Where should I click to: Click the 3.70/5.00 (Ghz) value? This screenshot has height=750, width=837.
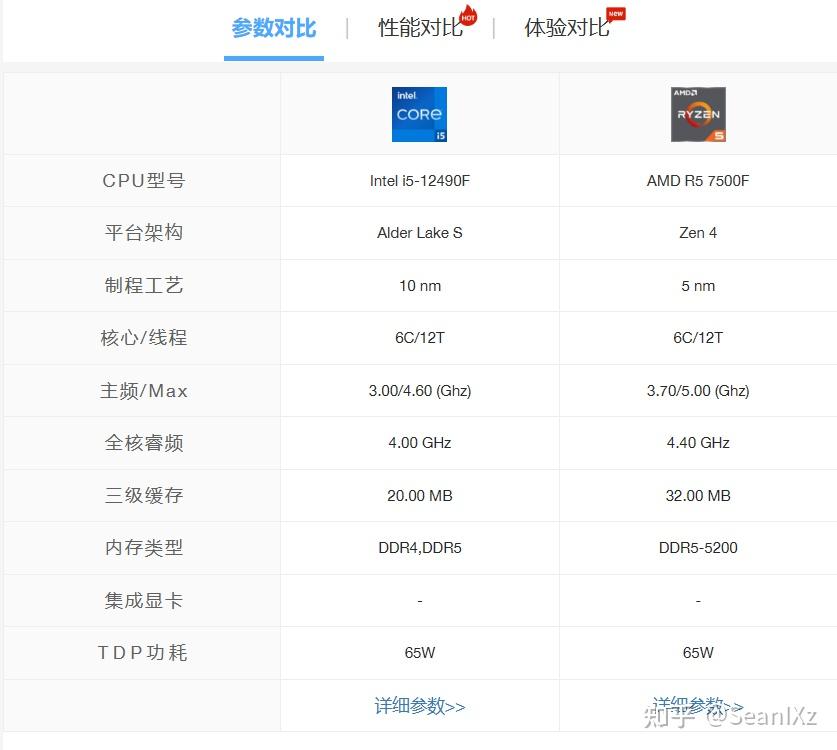click(698, 391)
